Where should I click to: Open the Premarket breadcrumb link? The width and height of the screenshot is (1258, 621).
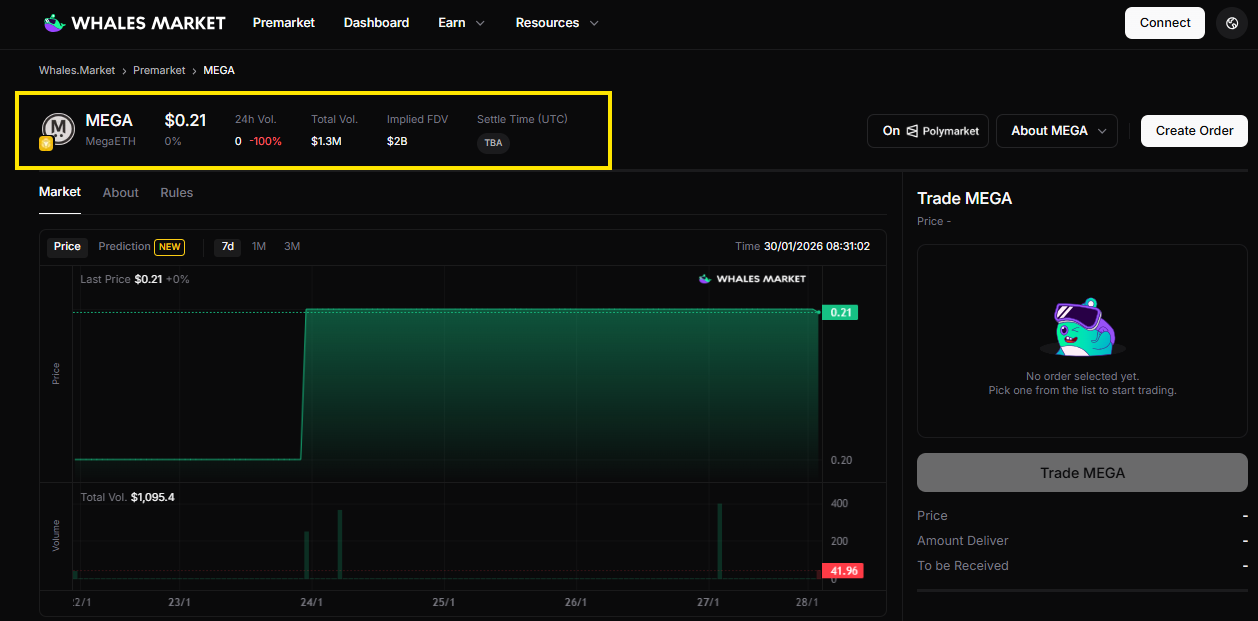[x=159, y=70]
